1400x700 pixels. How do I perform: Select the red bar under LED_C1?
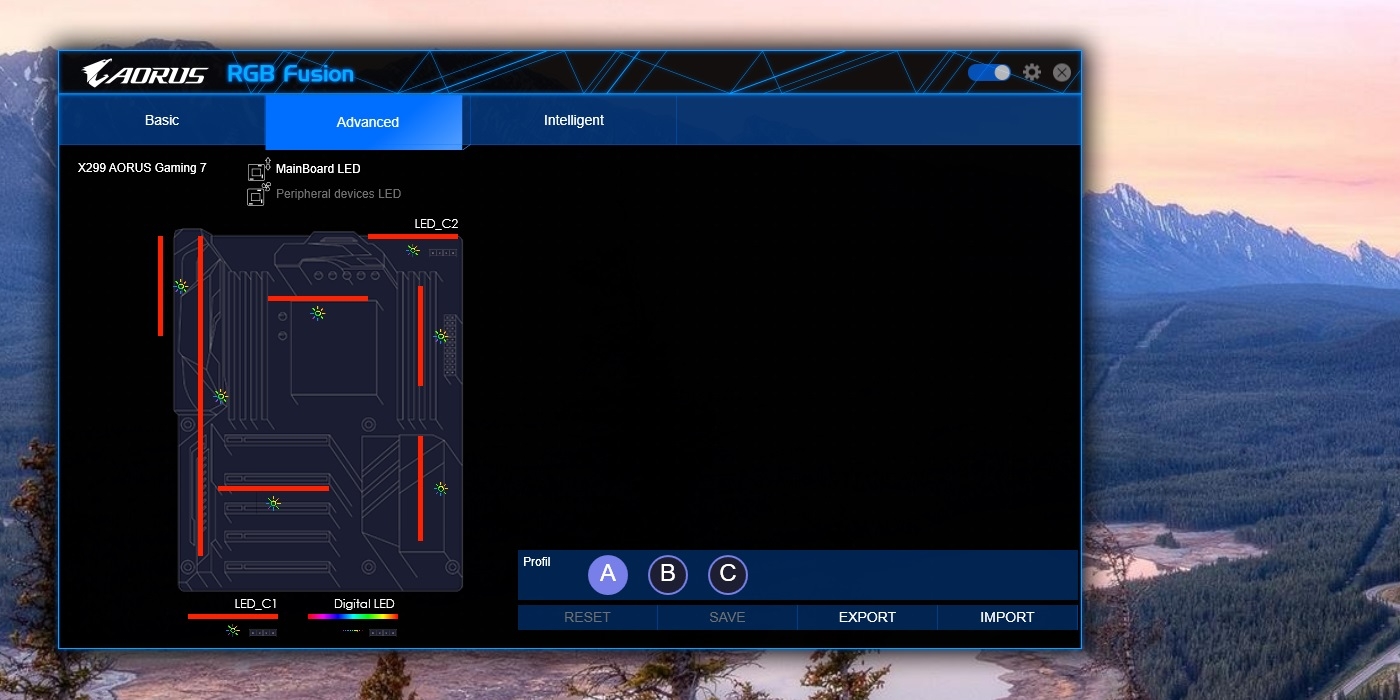tap(233, 617)
